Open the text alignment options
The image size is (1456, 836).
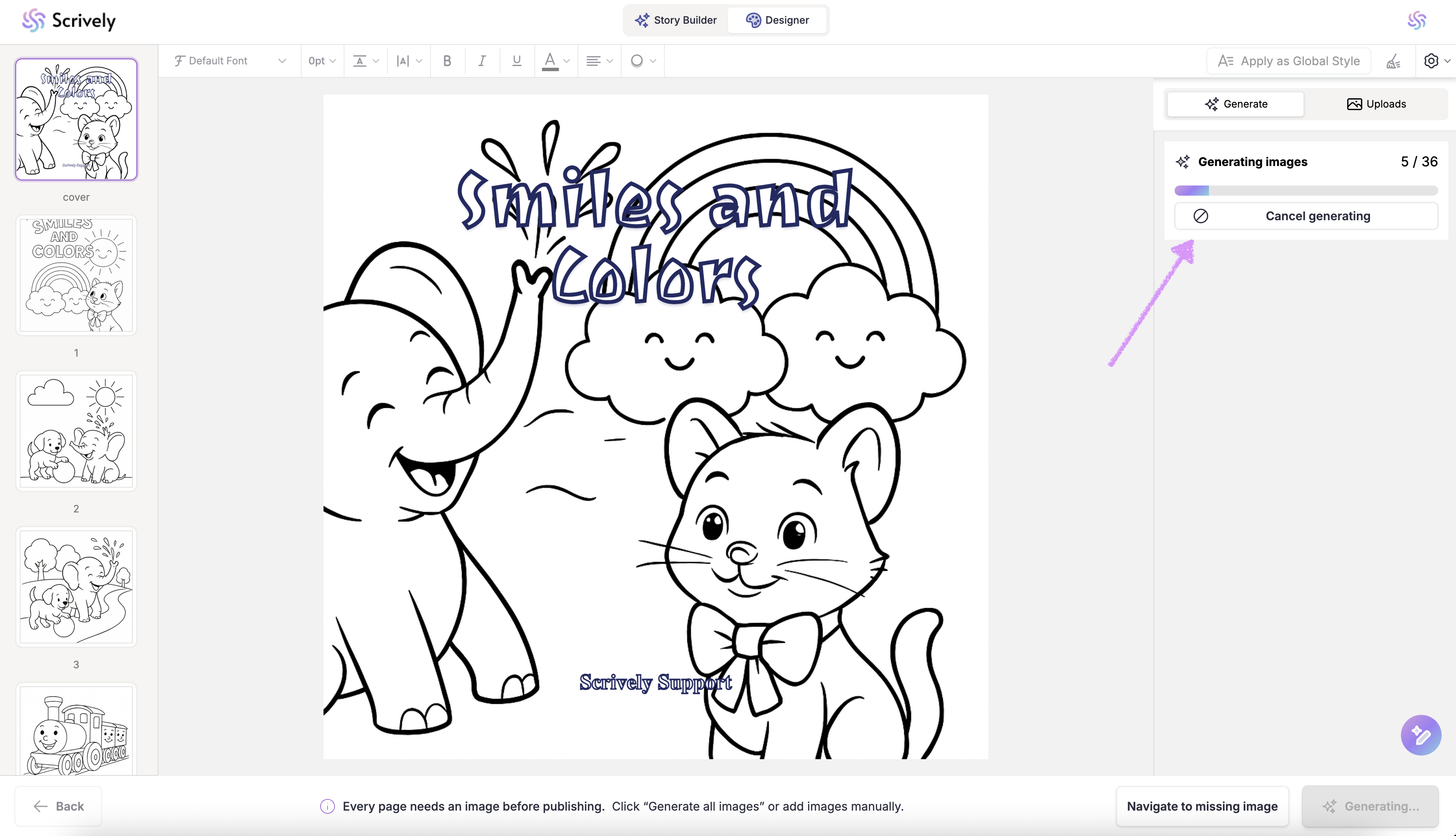click(x=598, y=61)
